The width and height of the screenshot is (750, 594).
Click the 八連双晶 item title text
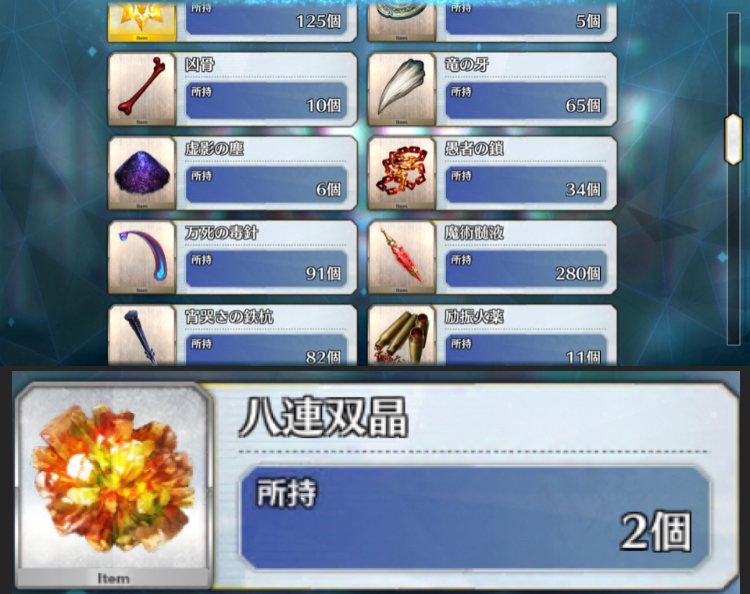tap(323, 418)
